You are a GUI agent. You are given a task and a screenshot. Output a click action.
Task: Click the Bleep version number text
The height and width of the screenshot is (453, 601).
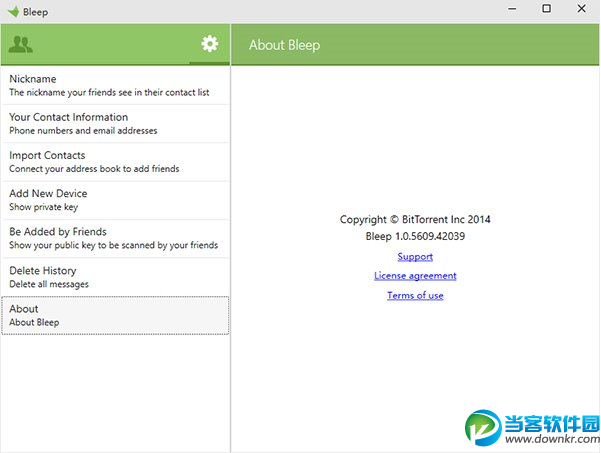coord(415,236)
